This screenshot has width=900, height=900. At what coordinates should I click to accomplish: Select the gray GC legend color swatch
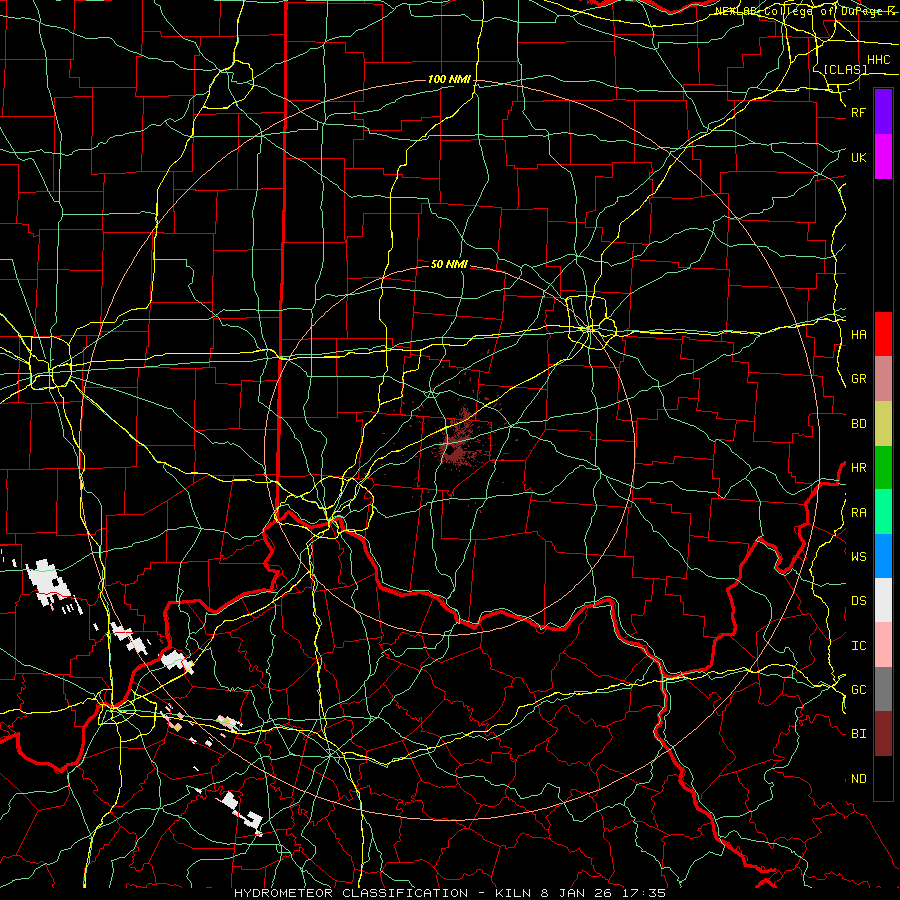[883, 689]
